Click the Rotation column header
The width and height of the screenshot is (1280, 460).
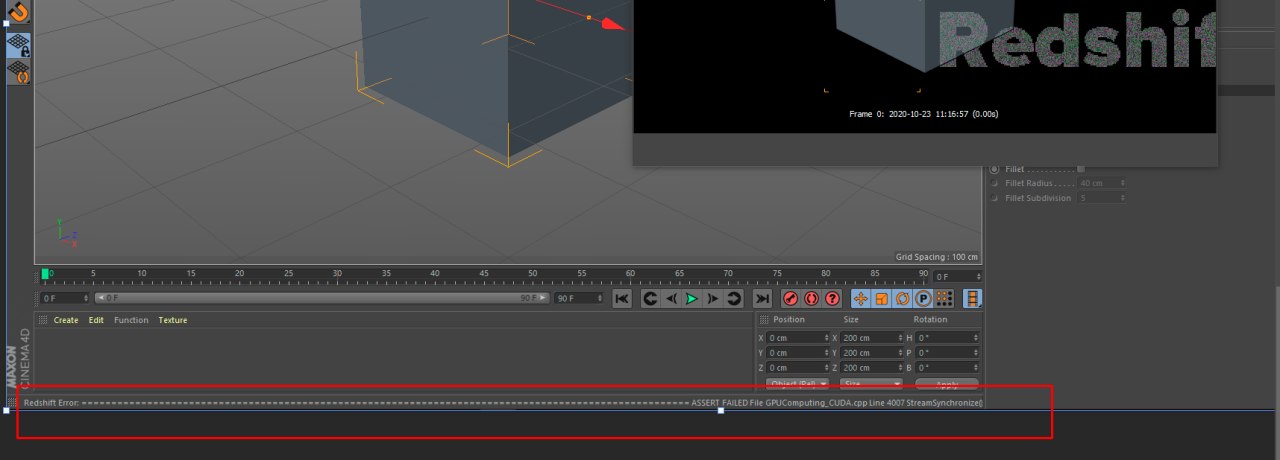(930, 319)
